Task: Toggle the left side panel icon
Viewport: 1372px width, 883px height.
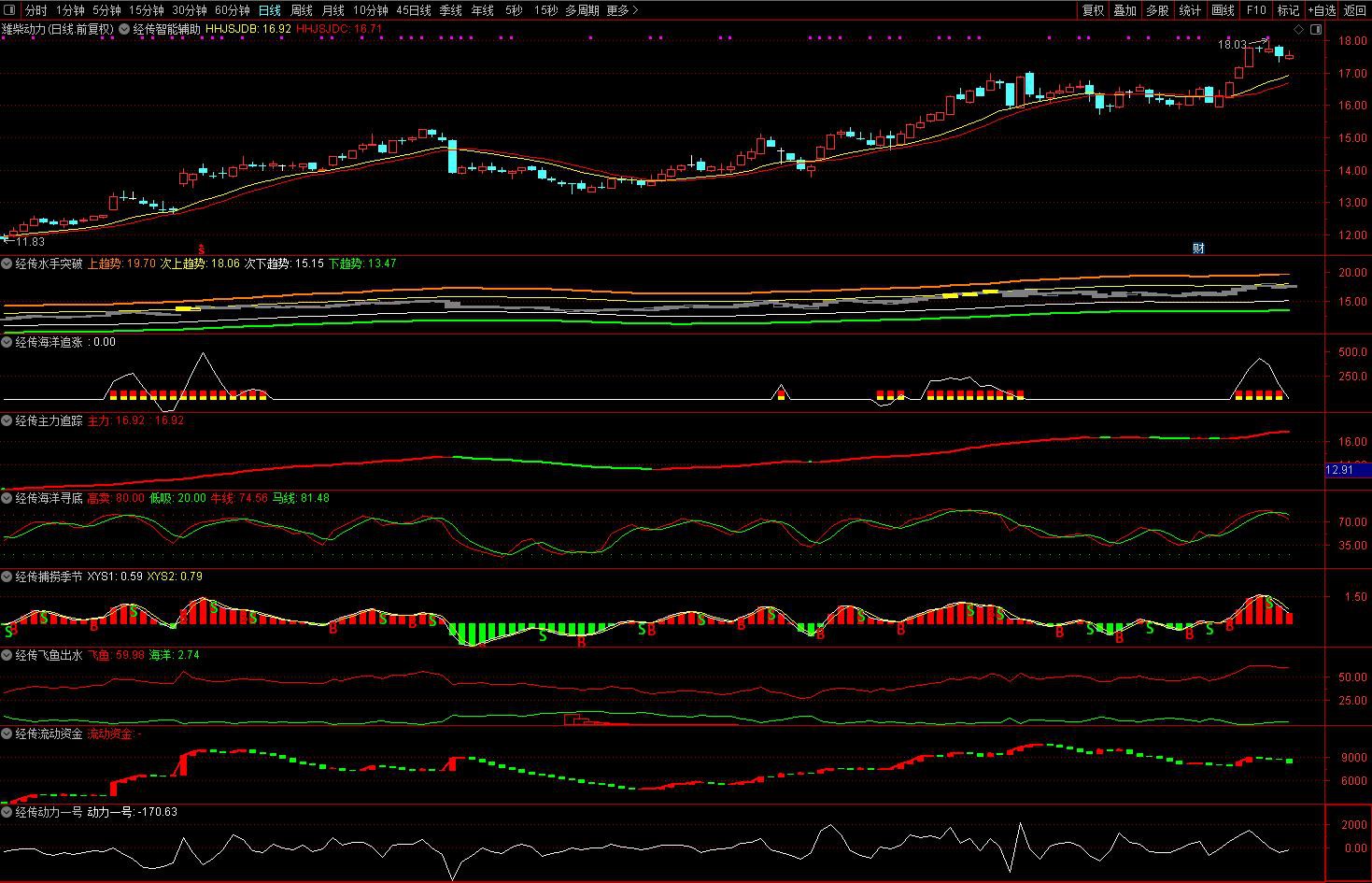Action: click(10, 10)
